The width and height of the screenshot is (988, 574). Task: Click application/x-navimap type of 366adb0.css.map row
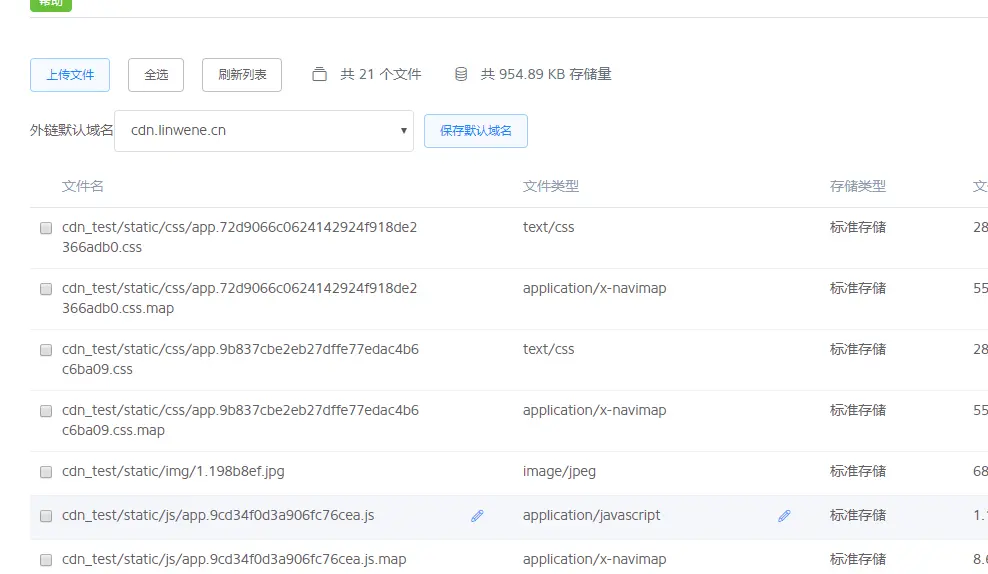coord(594,289)
